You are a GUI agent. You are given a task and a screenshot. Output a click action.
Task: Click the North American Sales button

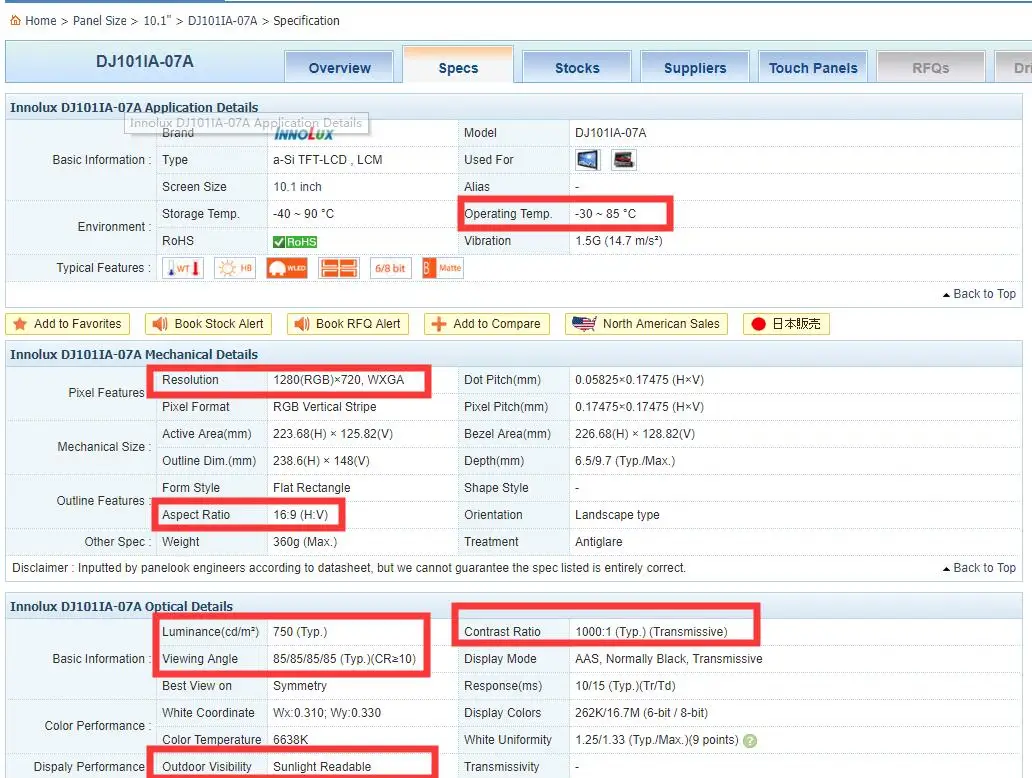click(646, 324)
